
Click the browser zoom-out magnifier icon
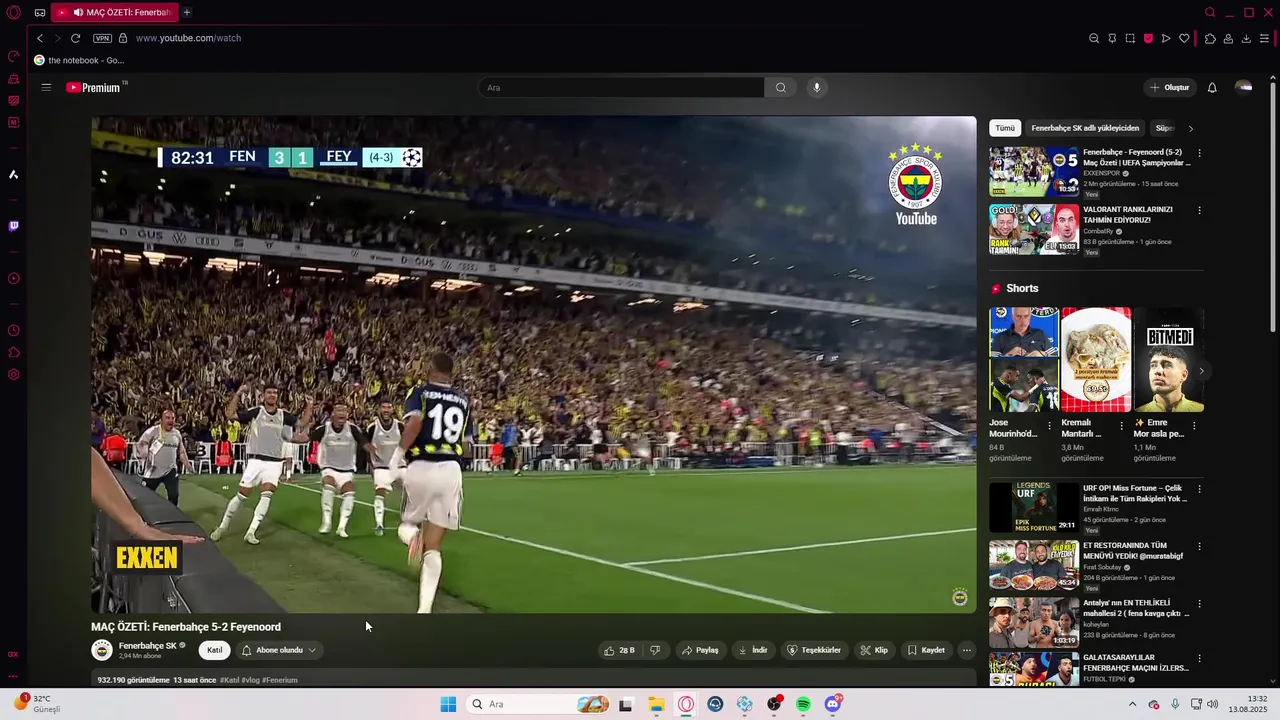(x=1094, y=38)
